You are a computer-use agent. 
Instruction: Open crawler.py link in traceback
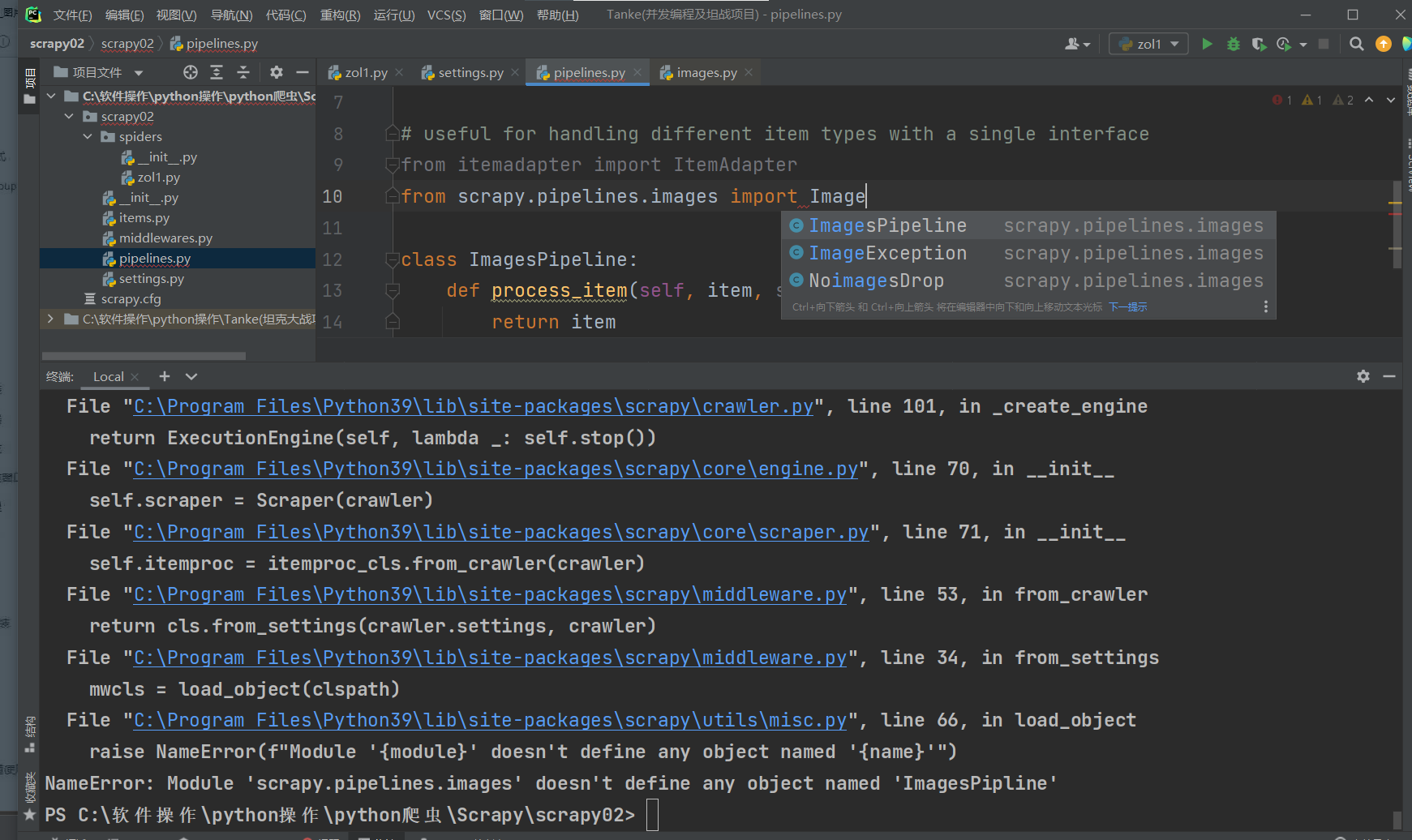coord(474,406)
